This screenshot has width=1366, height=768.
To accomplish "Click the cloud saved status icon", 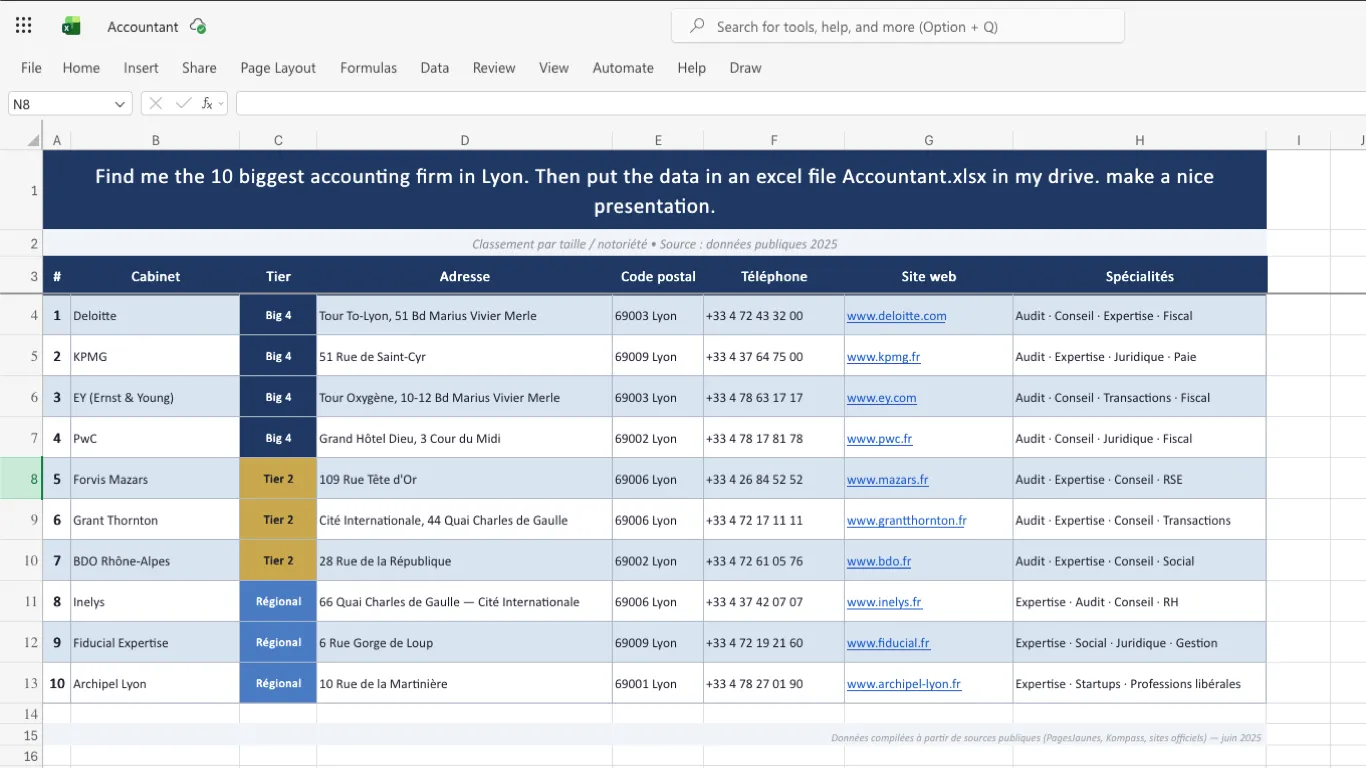I will tap(198, 26).
